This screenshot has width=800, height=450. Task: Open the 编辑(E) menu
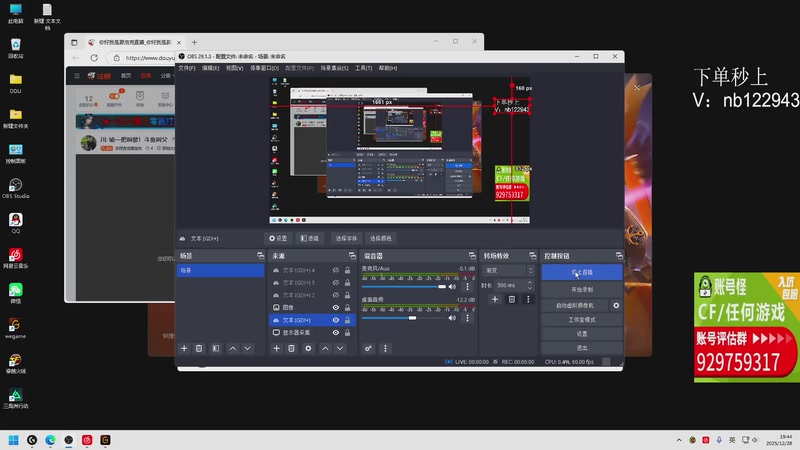(x=210, y=68)
